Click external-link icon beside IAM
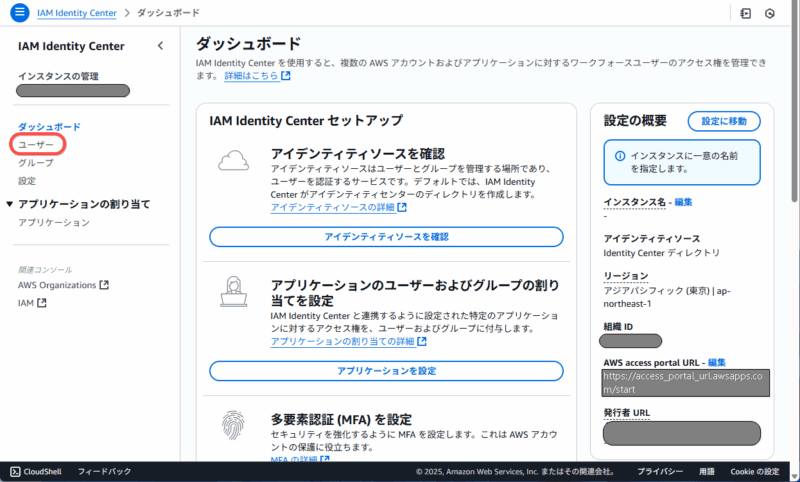 click(42, 302)
